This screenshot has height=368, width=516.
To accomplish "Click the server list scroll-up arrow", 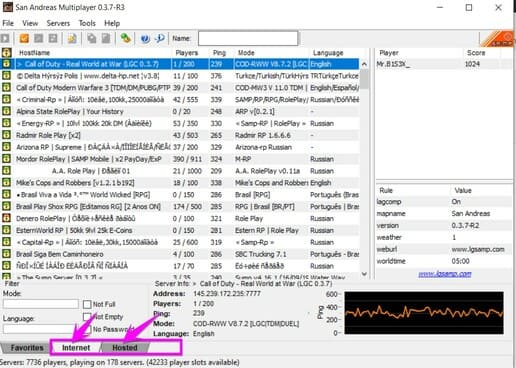I will (x=364, y=64).
